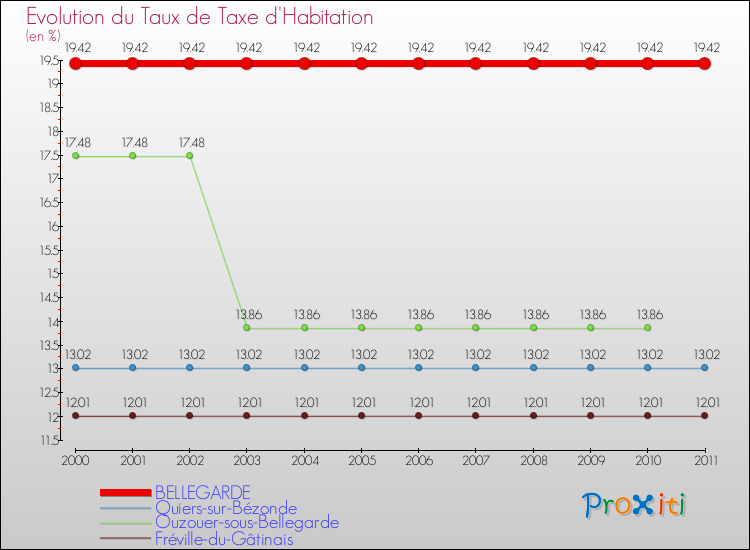Click the 19.42 value label above 2011
The width and height of the screenshot is (750, 550).
click(706, 47)
